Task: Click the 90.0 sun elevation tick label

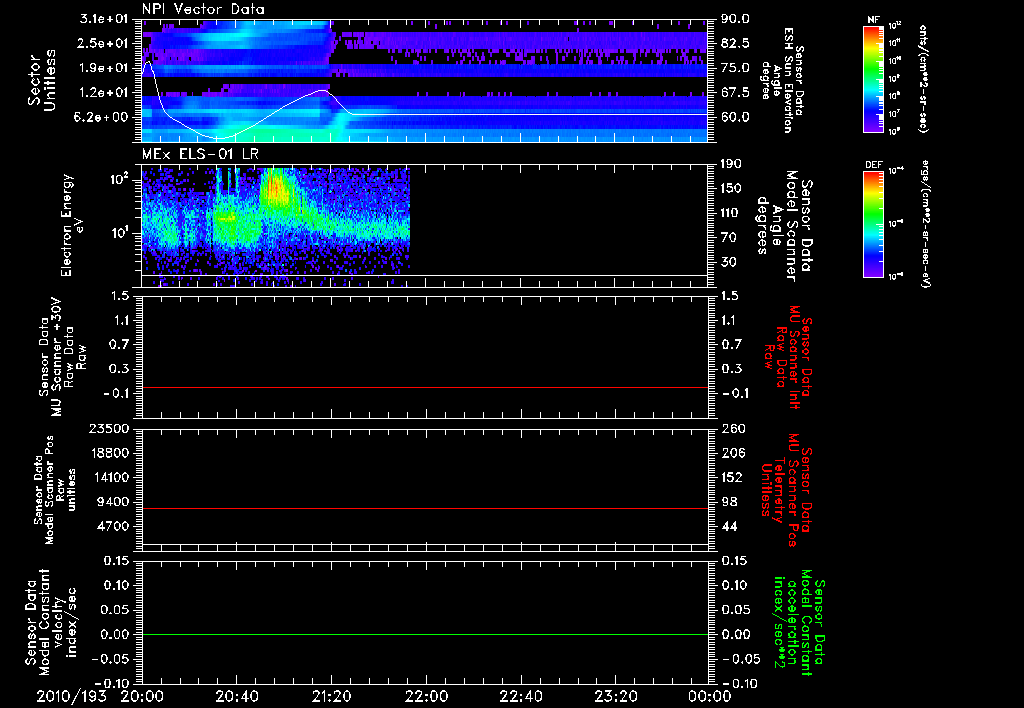Action: pyautogui.click(x=735, y=19)
